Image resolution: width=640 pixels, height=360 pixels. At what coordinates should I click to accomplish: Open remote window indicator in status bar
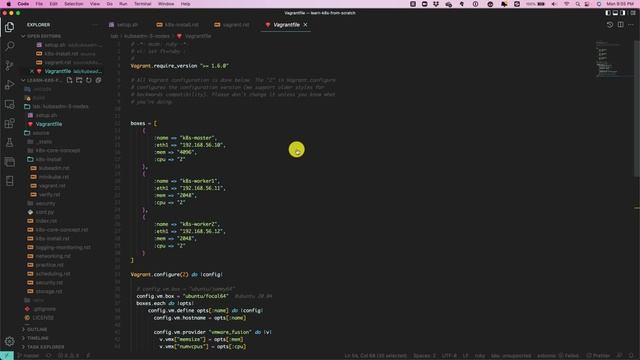coord(7,356)
